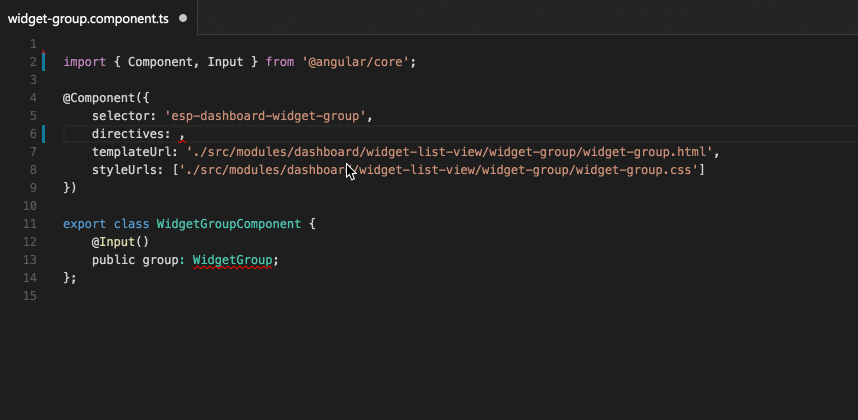Click the 'esp-dashboard-widget-group' string

click(x=265, y=116)
